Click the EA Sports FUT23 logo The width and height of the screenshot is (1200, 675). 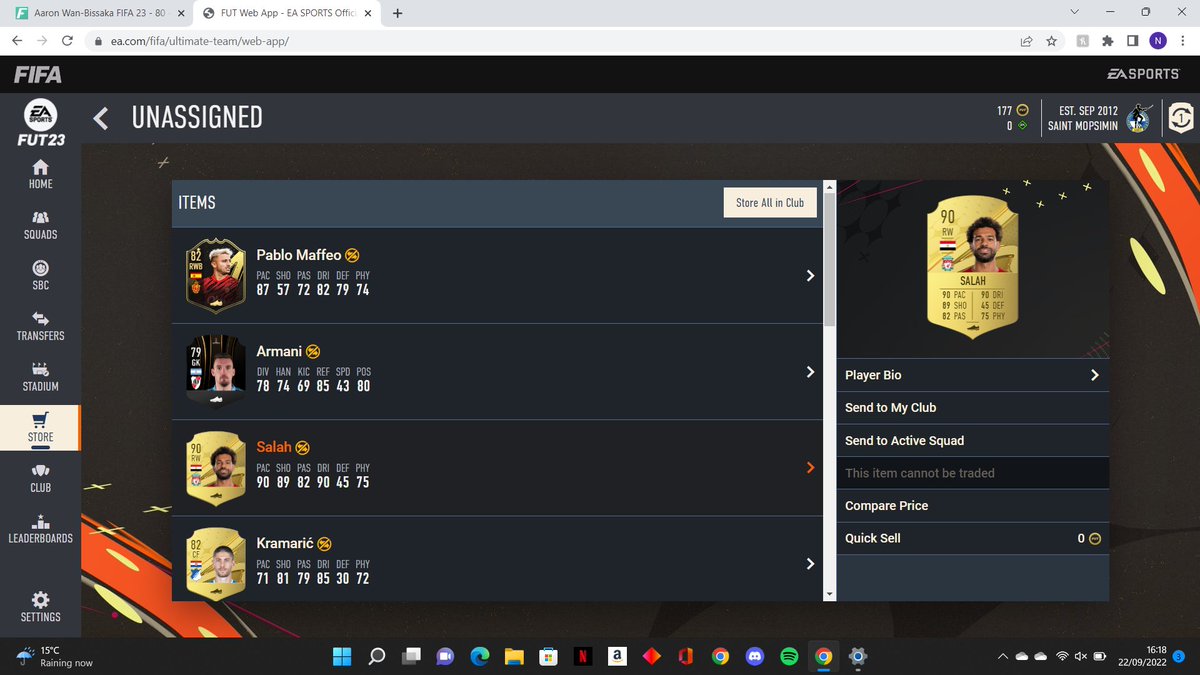(40, 123)
